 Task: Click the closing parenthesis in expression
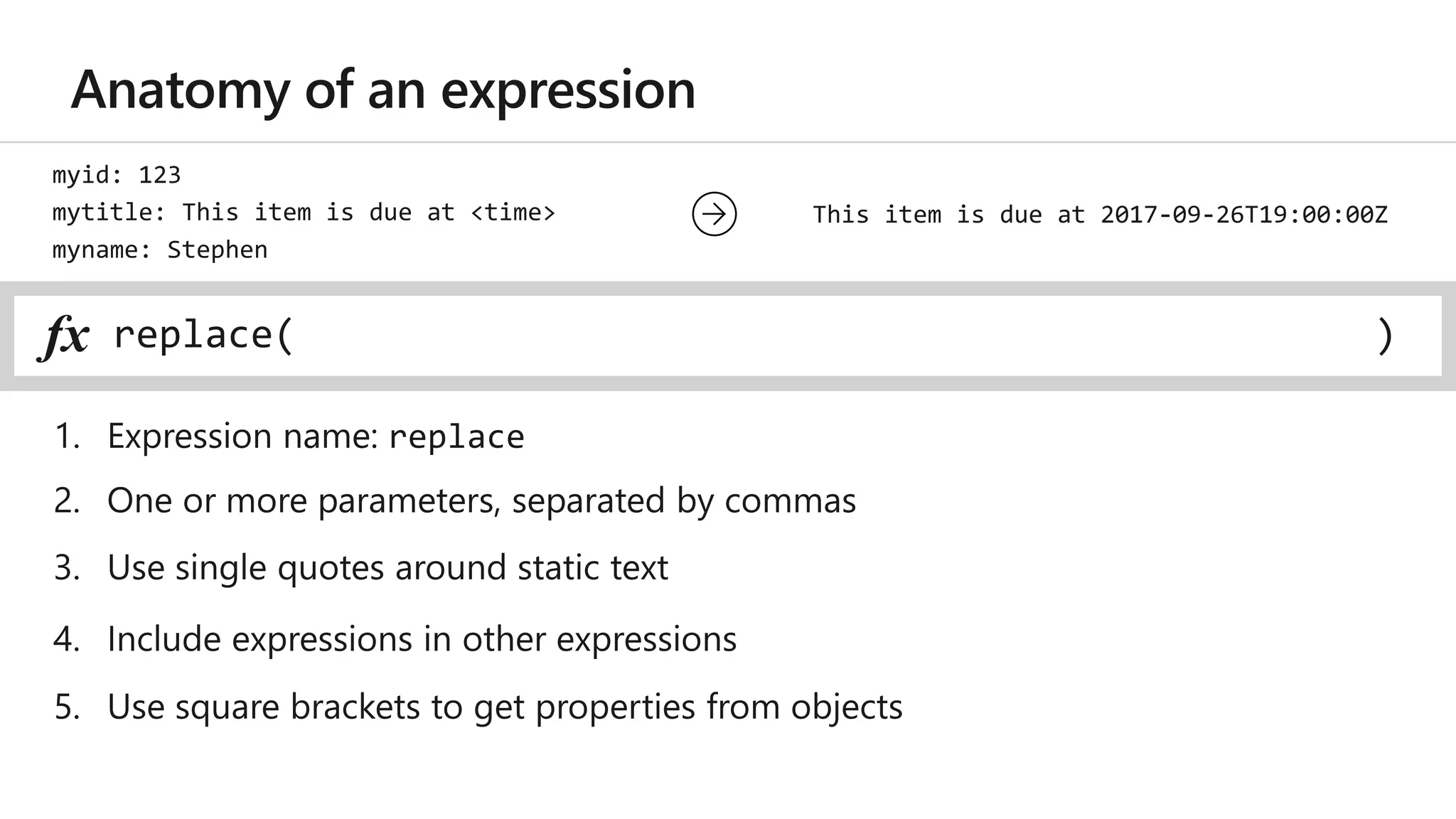(1385, 336)
